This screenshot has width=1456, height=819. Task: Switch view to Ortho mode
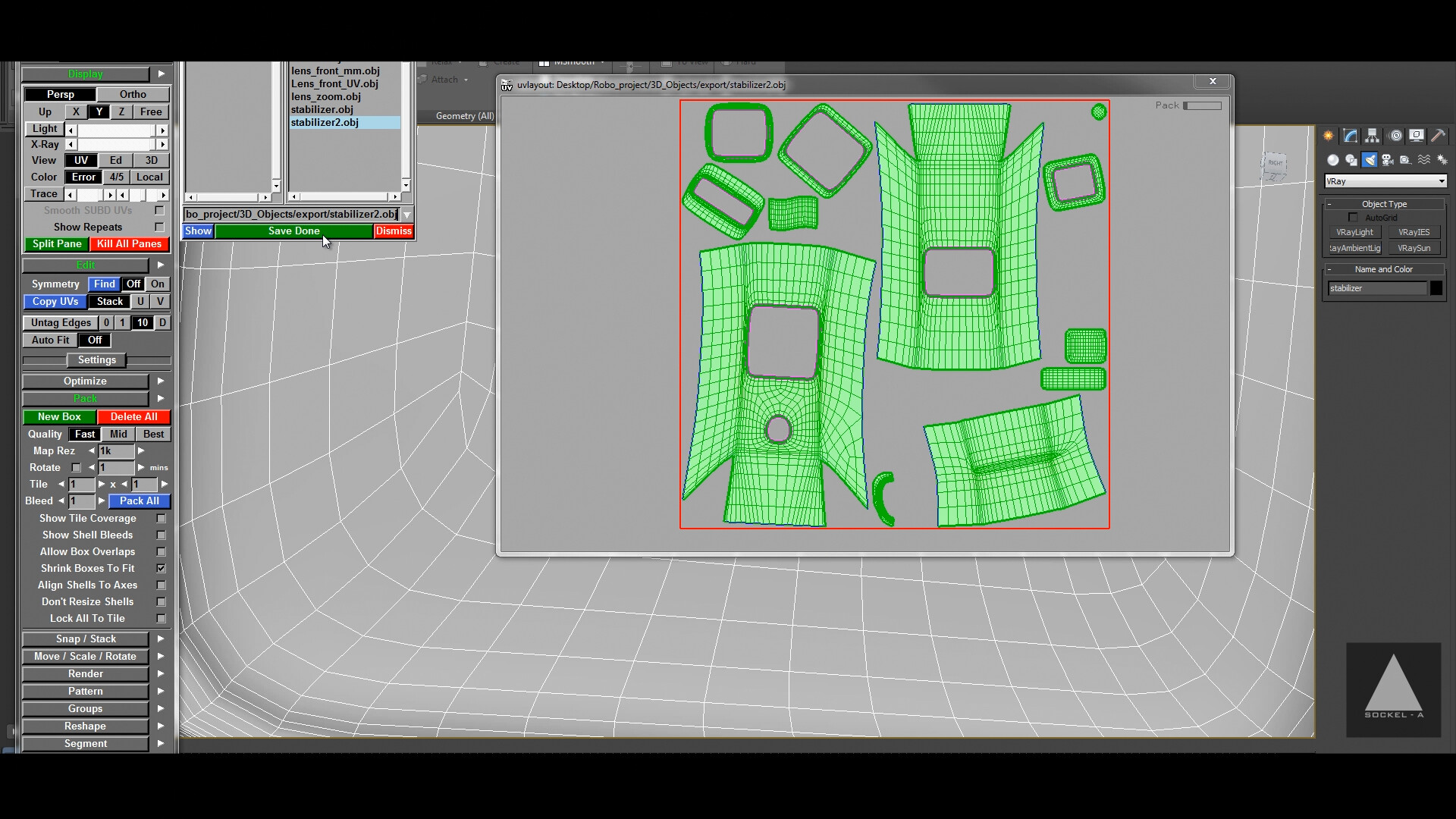[133, 93]
